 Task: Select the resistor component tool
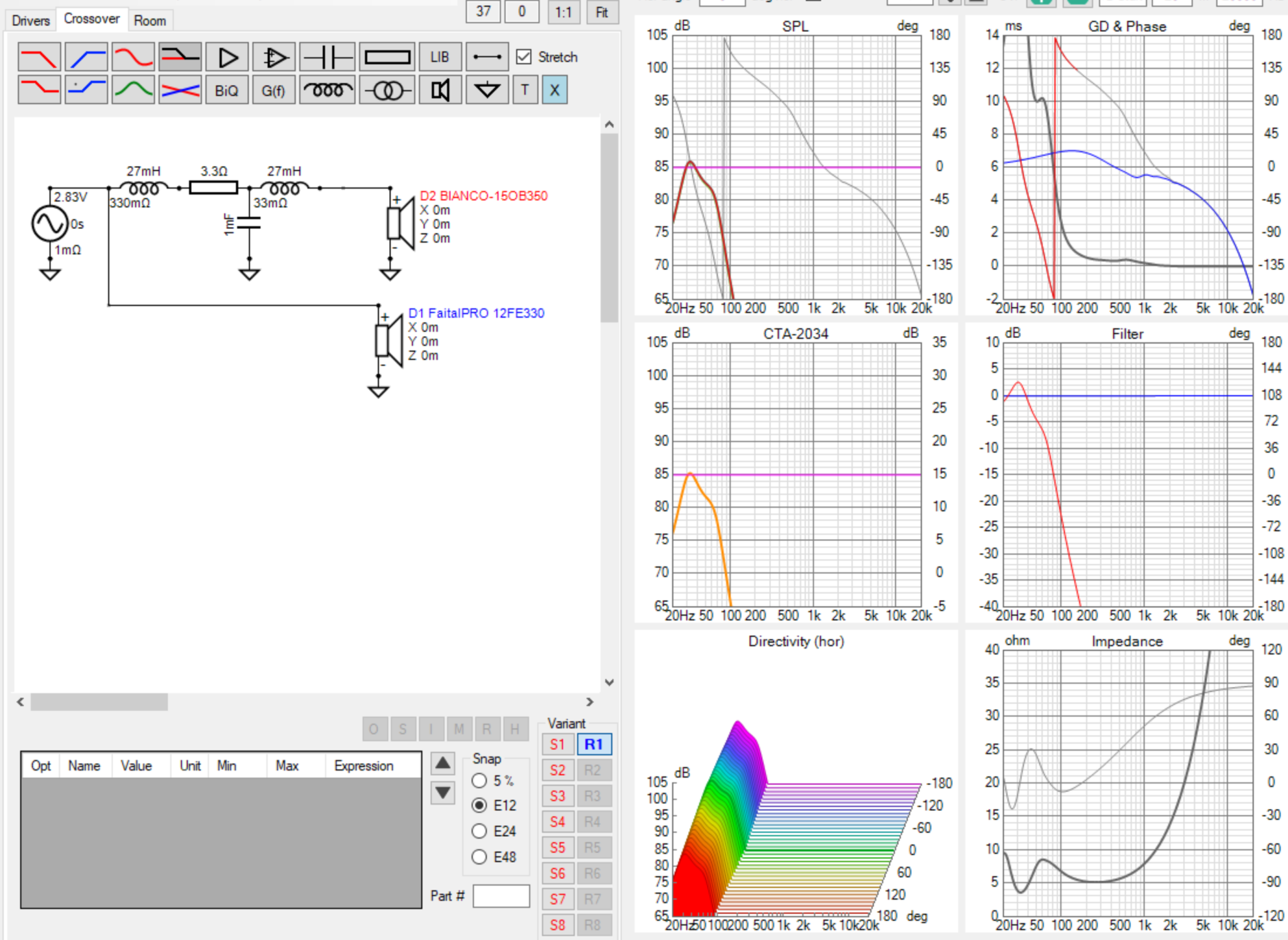[387, 57]
